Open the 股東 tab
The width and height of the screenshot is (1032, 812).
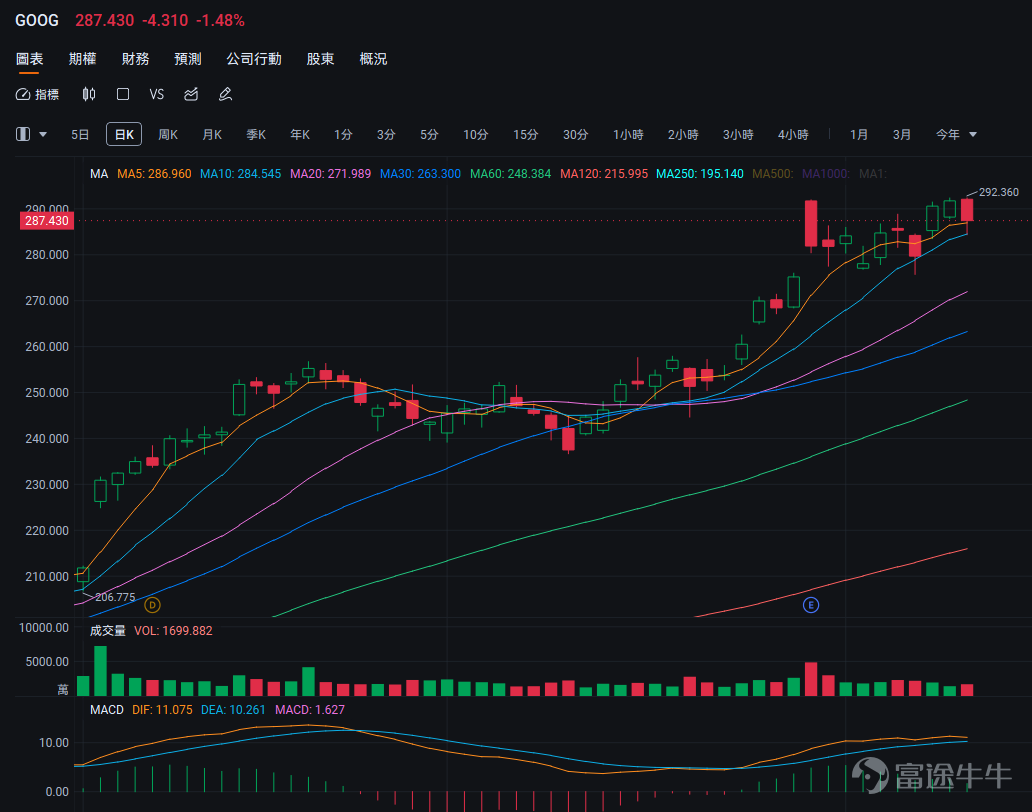[320, 59]
